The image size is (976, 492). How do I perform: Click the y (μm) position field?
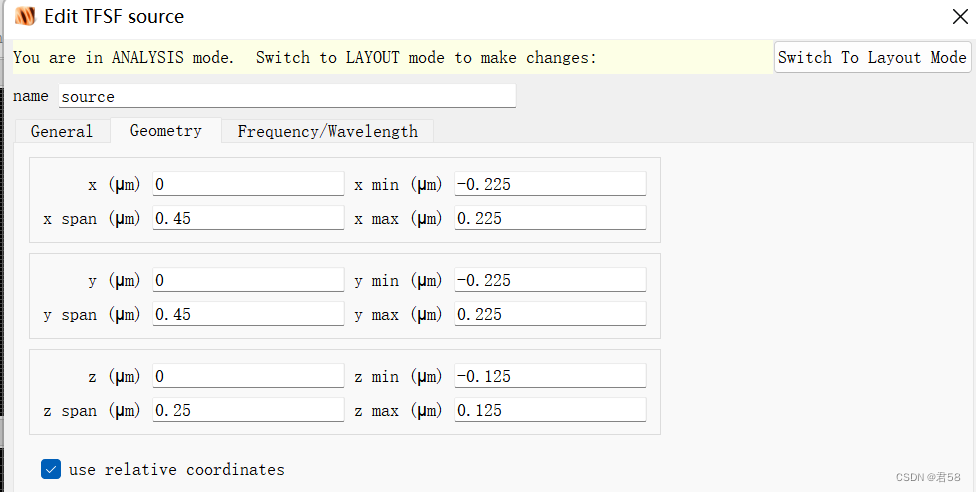[x=248, y=280]
